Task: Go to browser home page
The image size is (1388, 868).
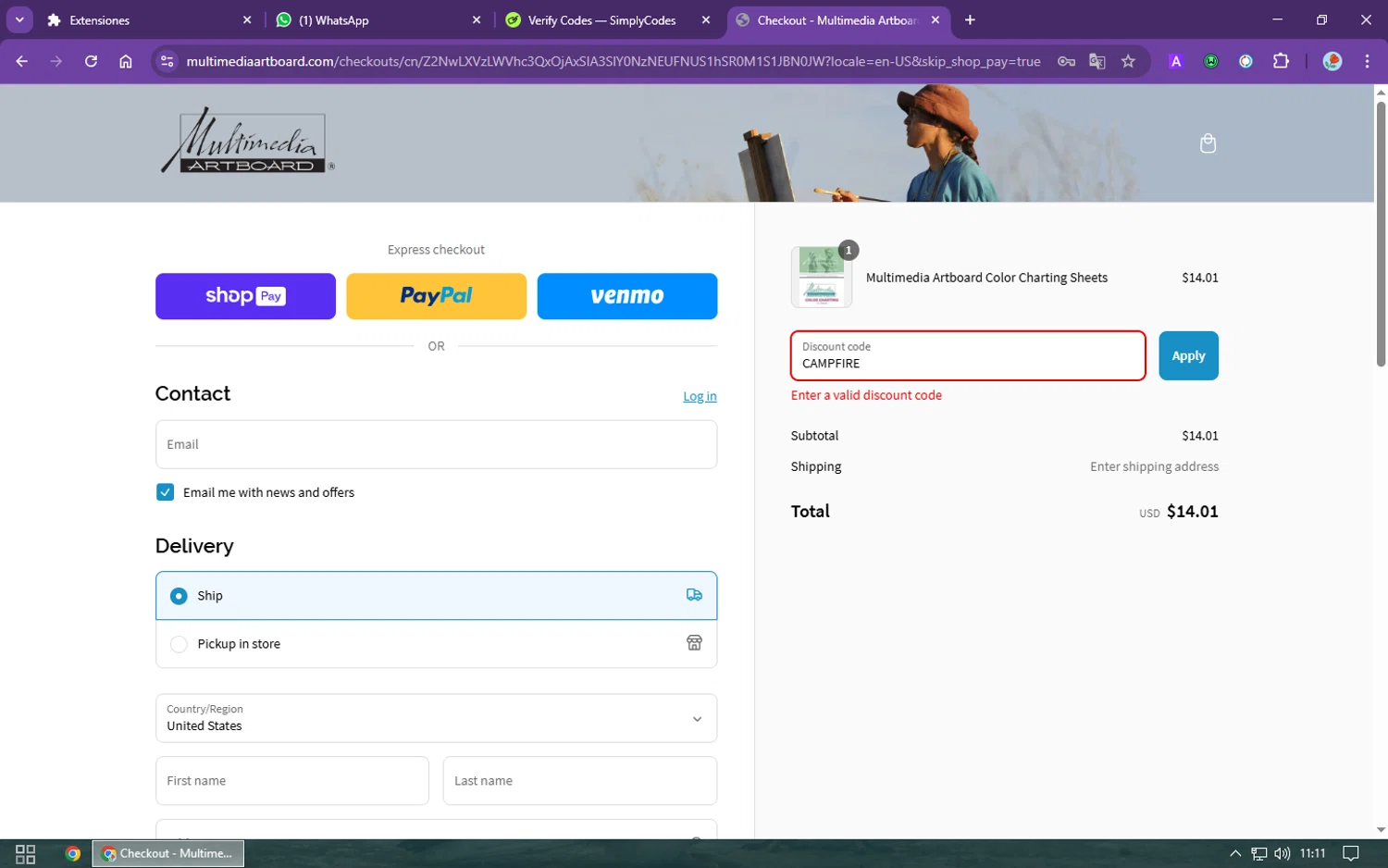Action: 126,61
